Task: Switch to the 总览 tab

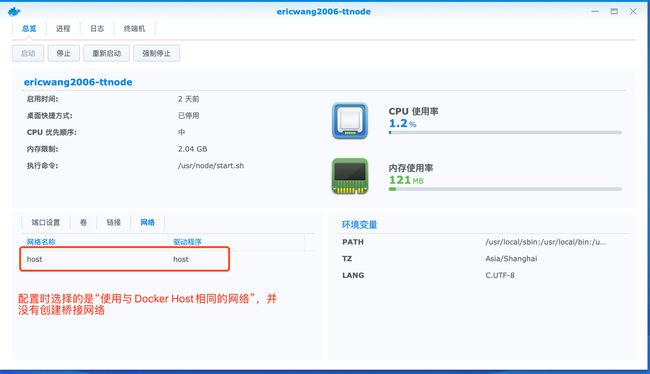Action: (29, 29)
